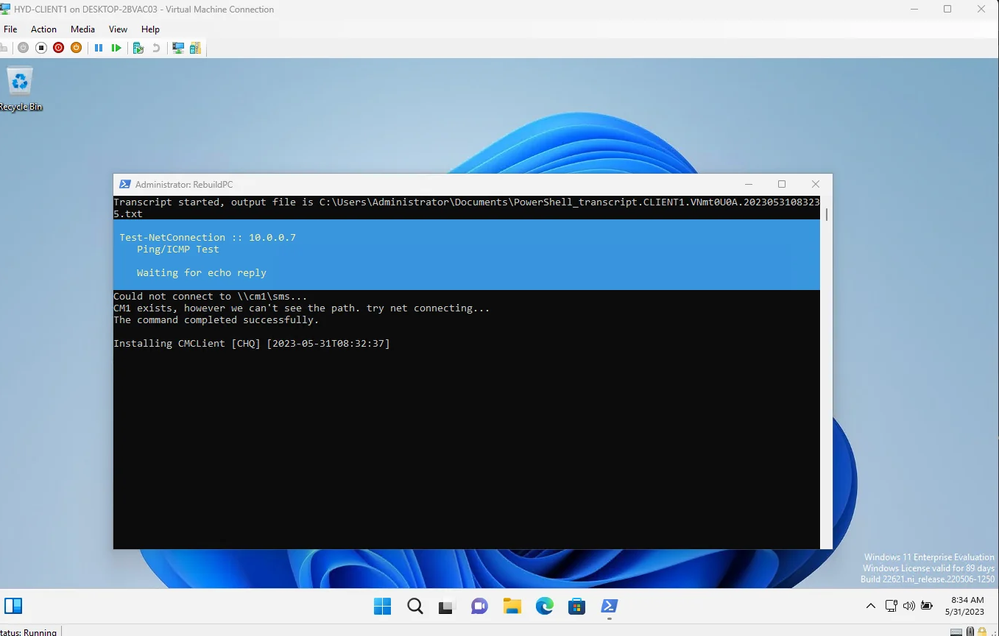Click the Save virtual machine state icon
The width and height of the screenshot is (999, 636).
[x=76, y=47]
